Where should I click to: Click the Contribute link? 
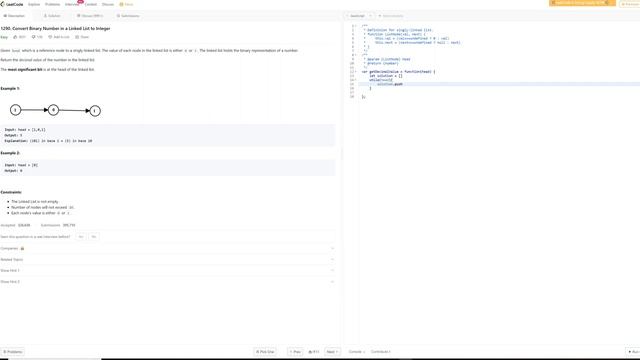click(380, 351)
